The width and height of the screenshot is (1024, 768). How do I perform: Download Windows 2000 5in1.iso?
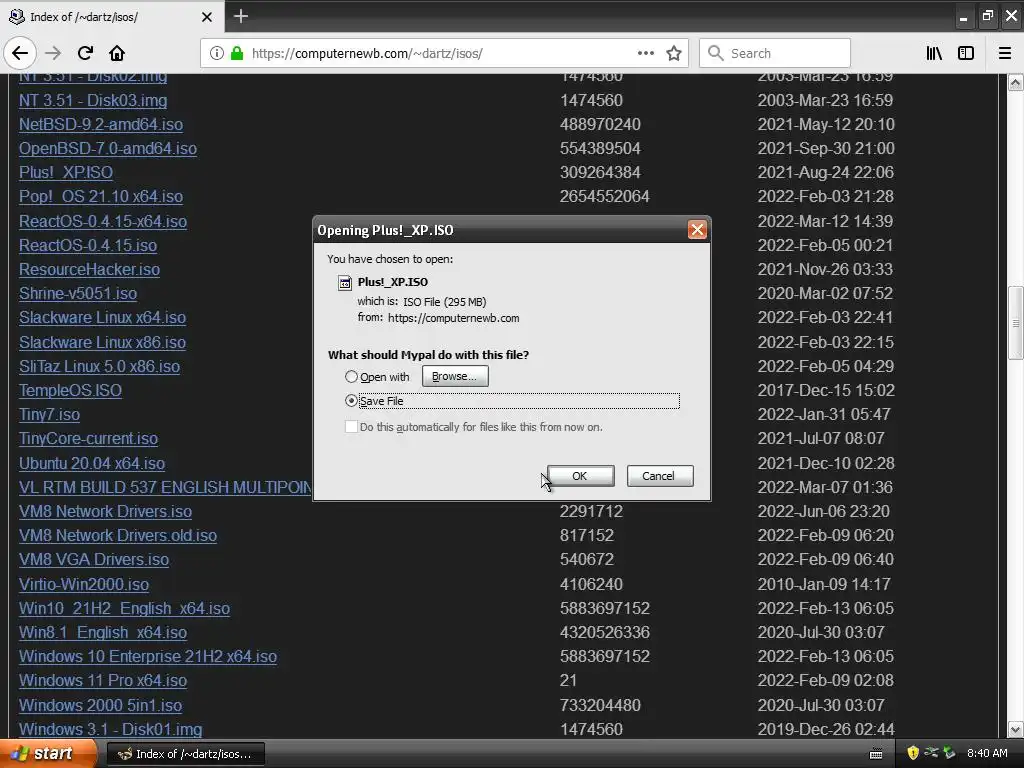[101, 705]
